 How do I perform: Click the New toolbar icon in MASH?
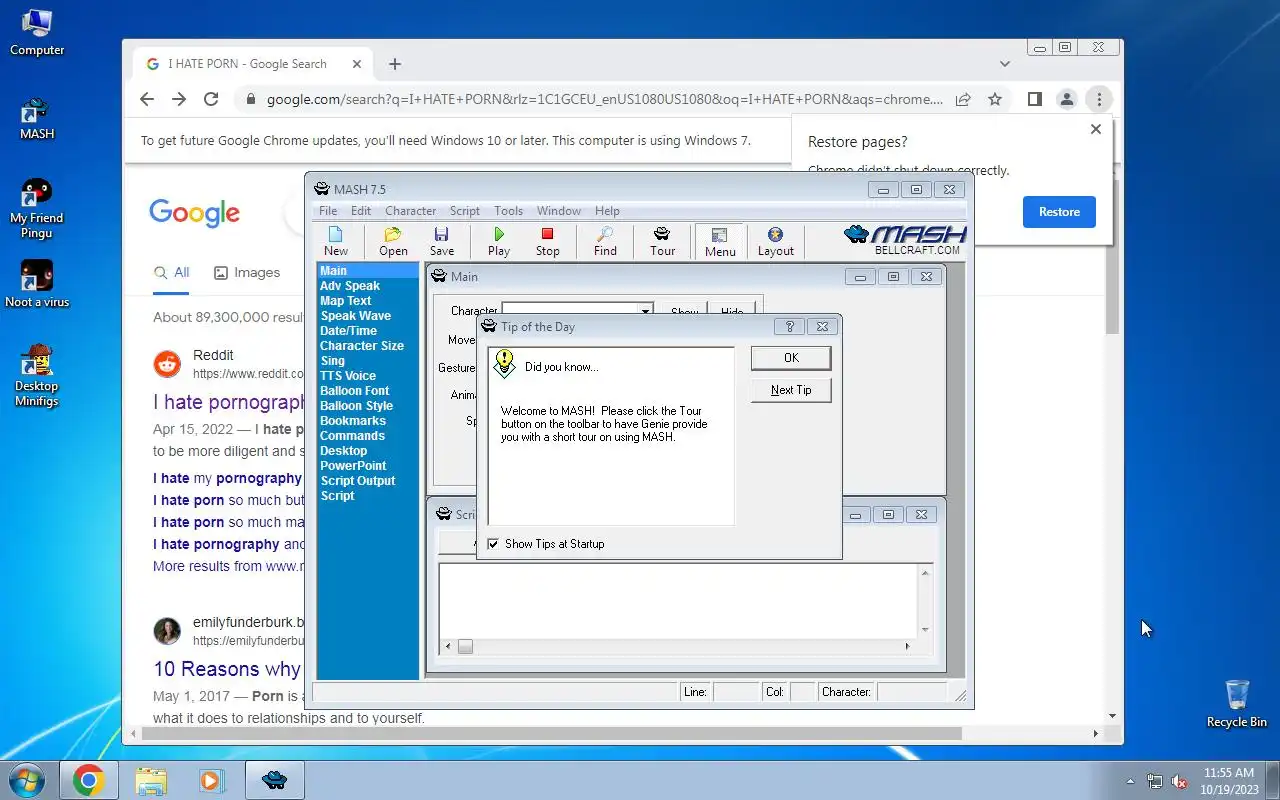point(336,241)
